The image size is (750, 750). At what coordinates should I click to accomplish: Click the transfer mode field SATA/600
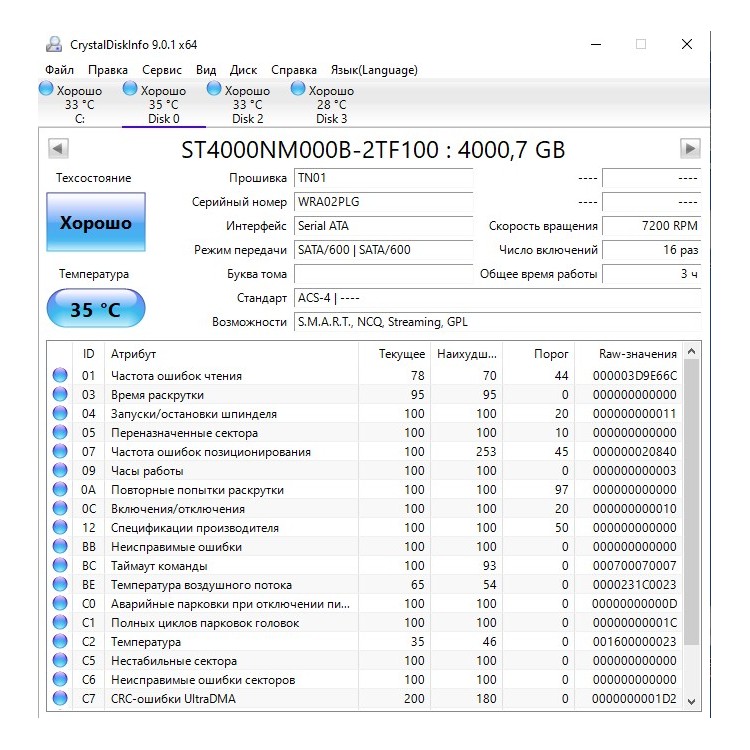point(384,250)
